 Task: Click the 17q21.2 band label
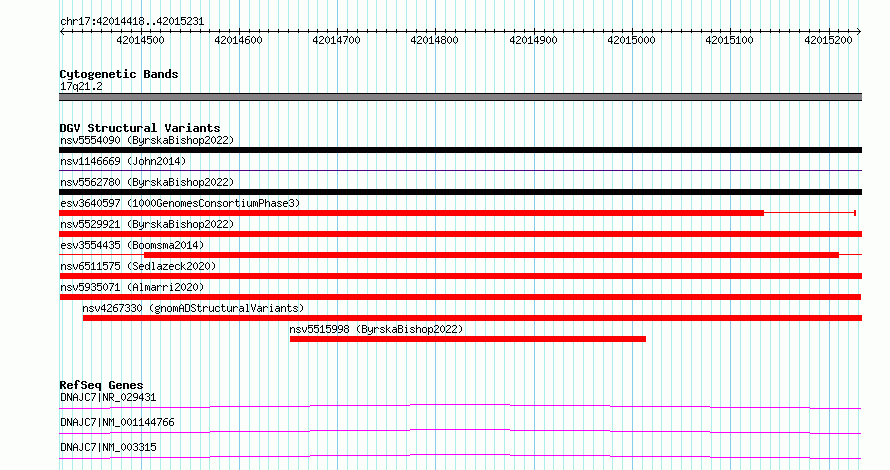(81, 87)
